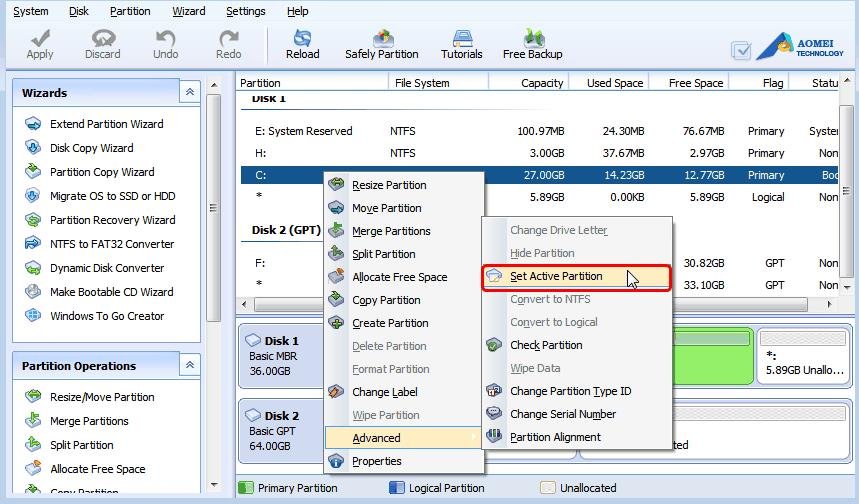Click the left sidebar vertical scrollbar
Screen dimensions: 859x504
click(x=214, y=208)
